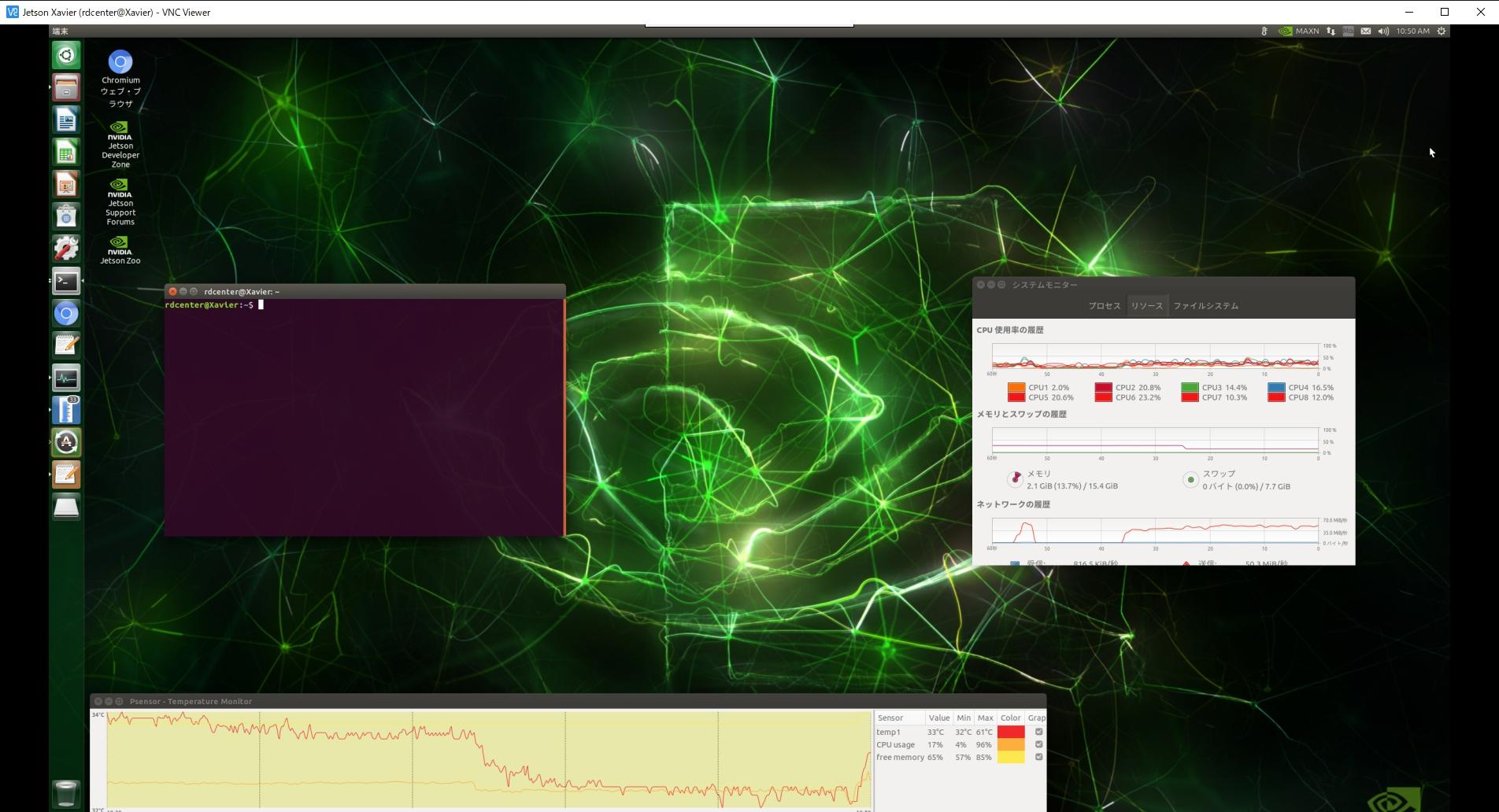Click the Color column header in Psensor
The image size is (1499, 812).
1011,718
